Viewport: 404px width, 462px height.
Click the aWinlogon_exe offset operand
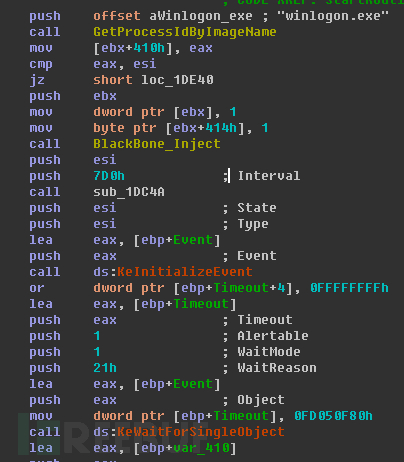pos(201,16)
